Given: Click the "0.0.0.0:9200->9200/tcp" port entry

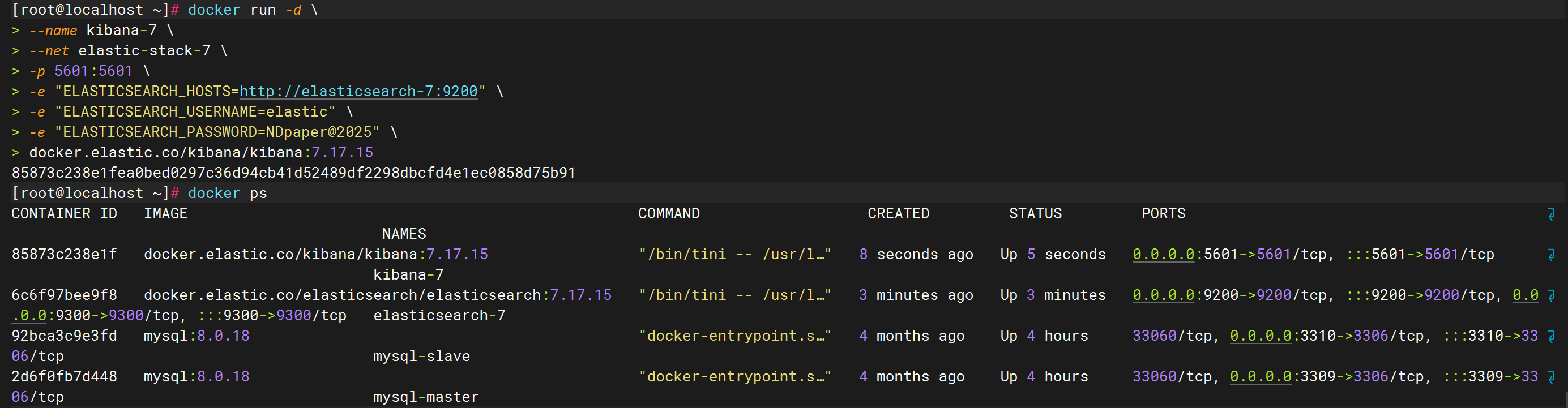Looking at the screenshot, I should 1229,295.
